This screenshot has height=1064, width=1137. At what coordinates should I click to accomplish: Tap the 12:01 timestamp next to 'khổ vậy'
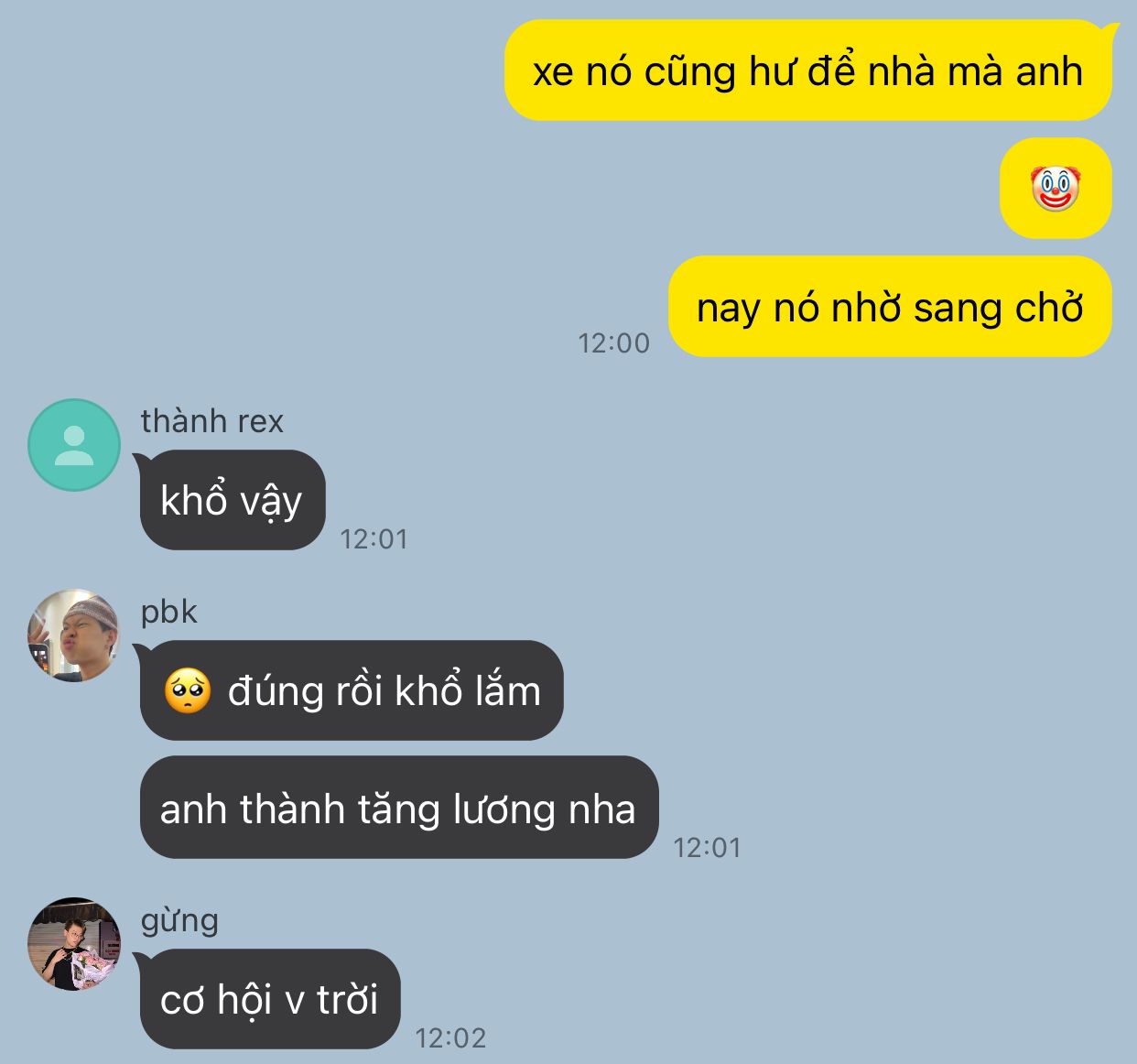tap(374, 539)
